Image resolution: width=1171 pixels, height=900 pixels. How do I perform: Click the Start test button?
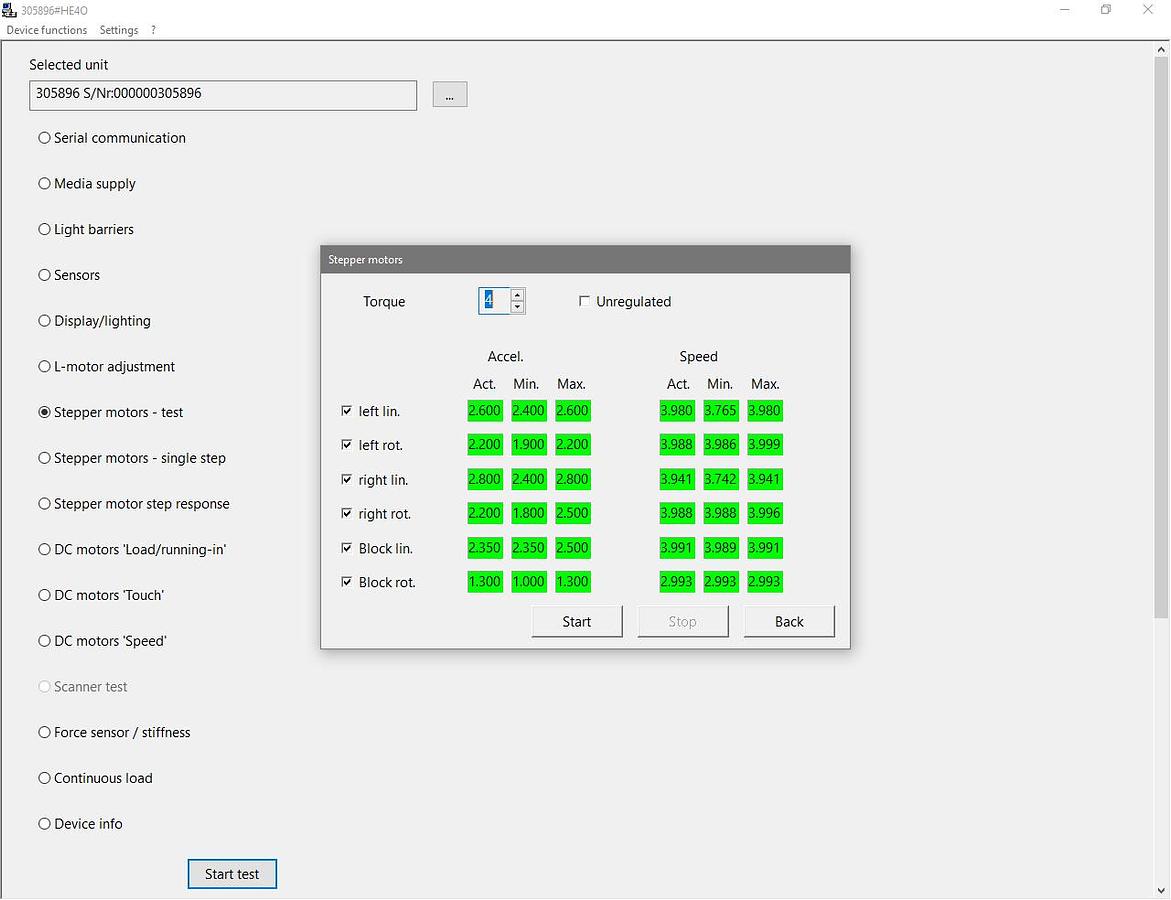(232, 874)
